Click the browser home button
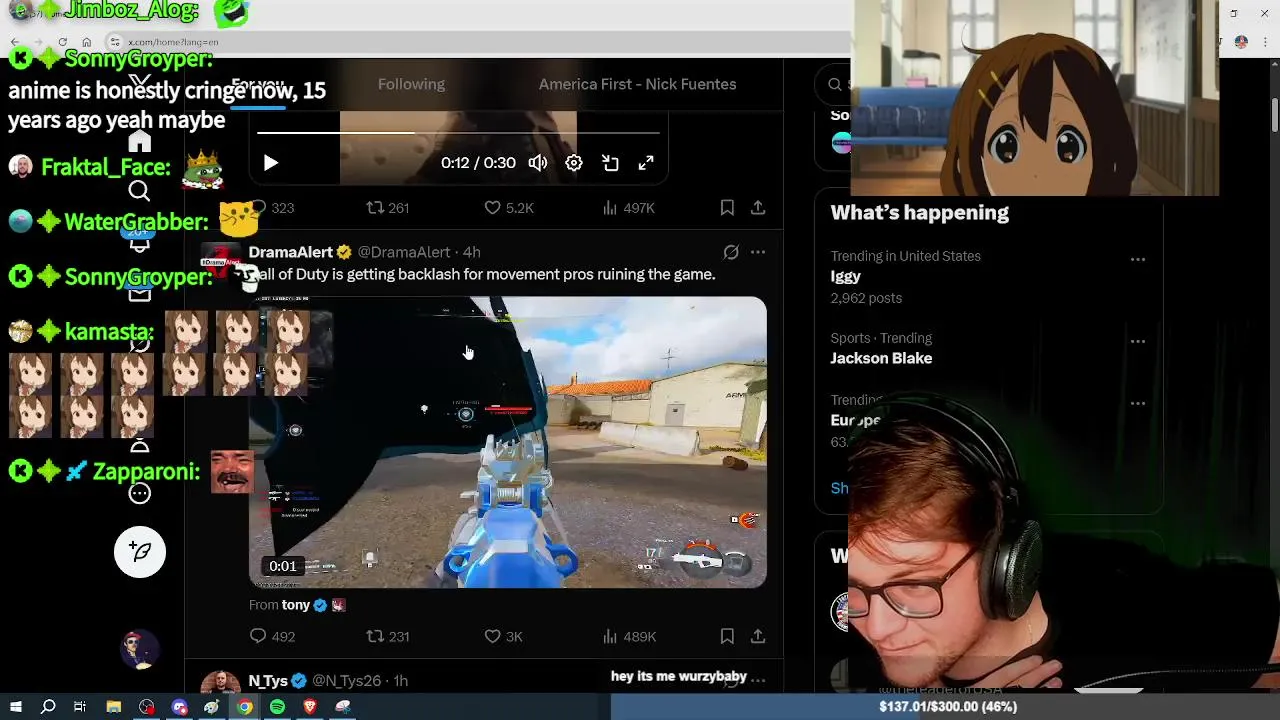The image size is (1280, 720). [x=87, y=42]
